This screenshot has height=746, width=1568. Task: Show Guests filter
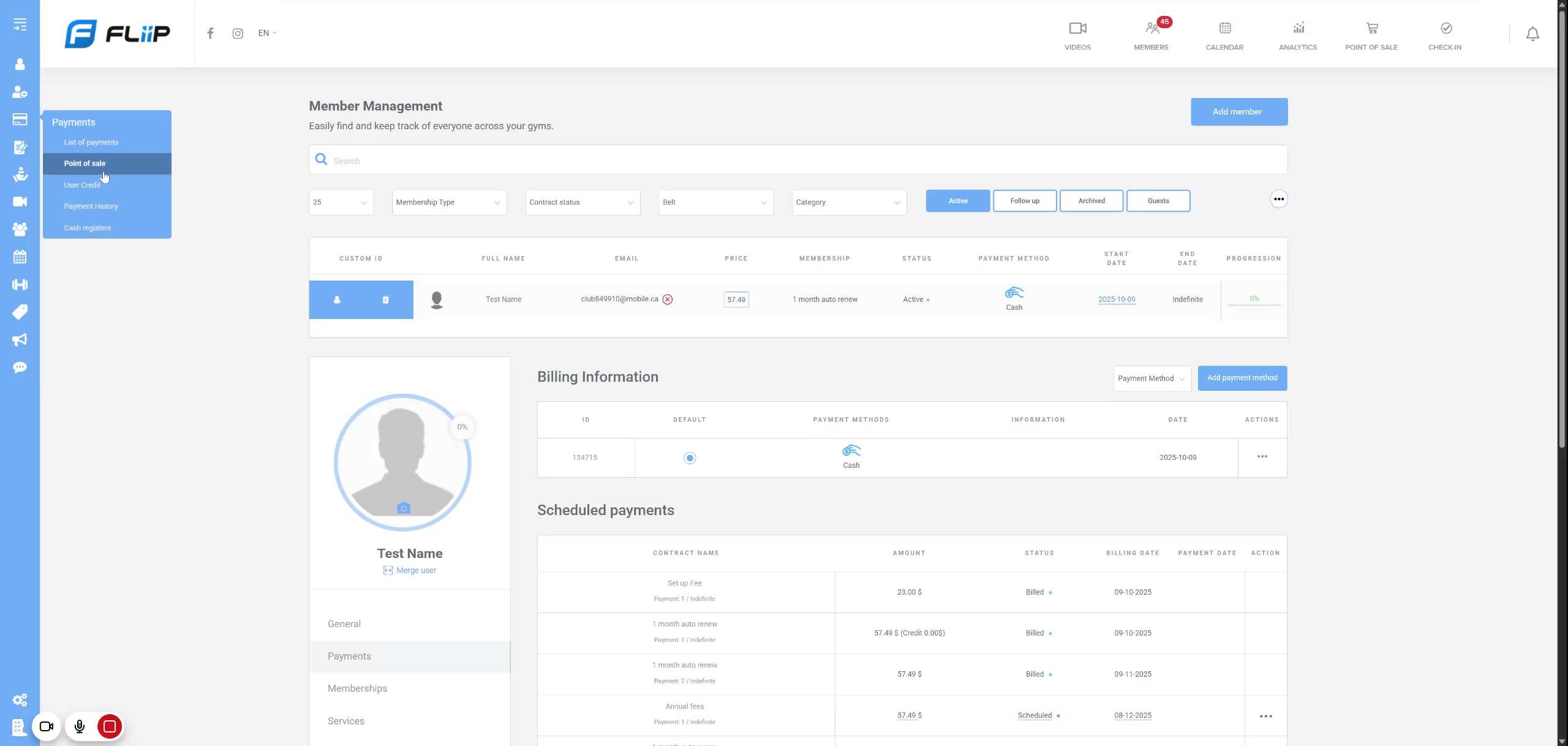point(1158,201)
